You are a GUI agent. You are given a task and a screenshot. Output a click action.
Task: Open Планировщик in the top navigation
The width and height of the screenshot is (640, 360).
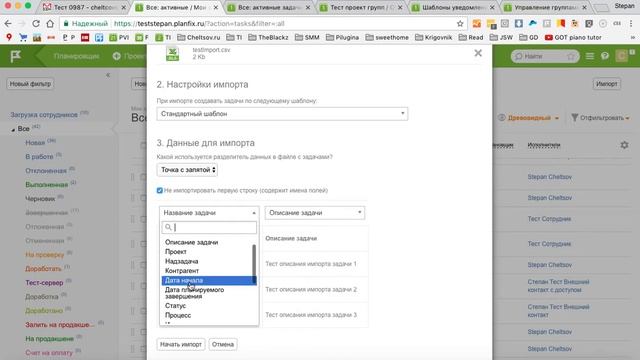point(76,56)
